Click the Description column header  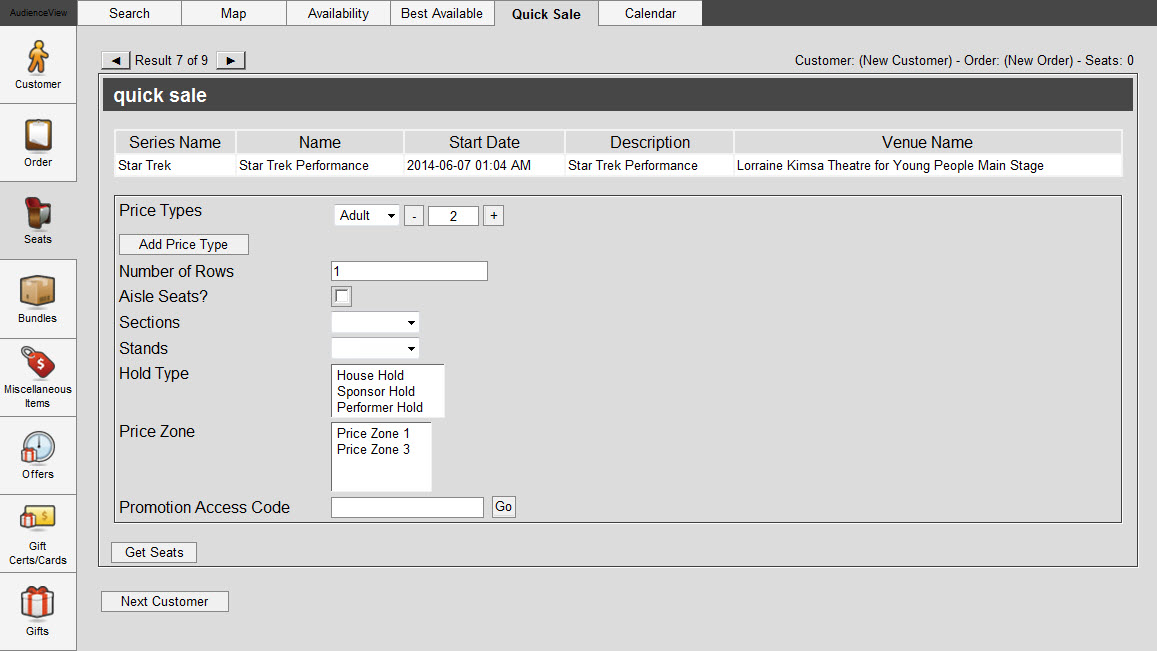click(x=650, y=142)
